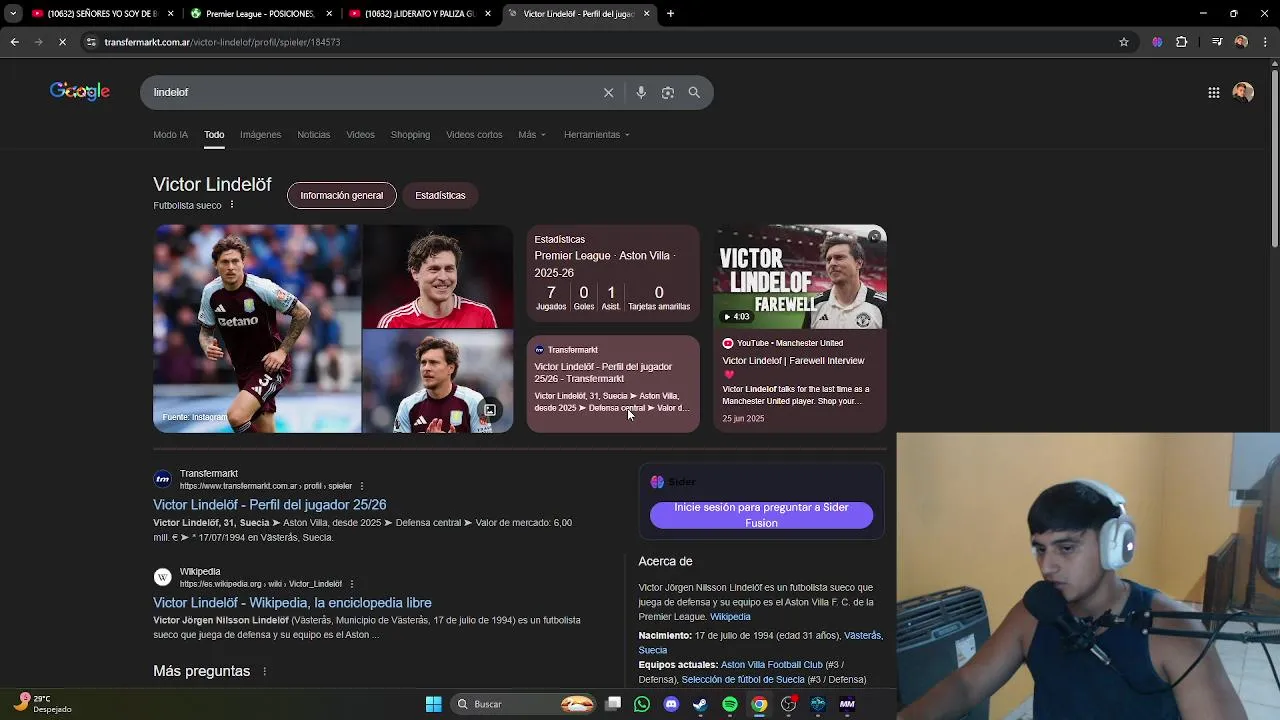Open options dots next to Más preguntas
1280x720 pixels.
coord(264,671)
